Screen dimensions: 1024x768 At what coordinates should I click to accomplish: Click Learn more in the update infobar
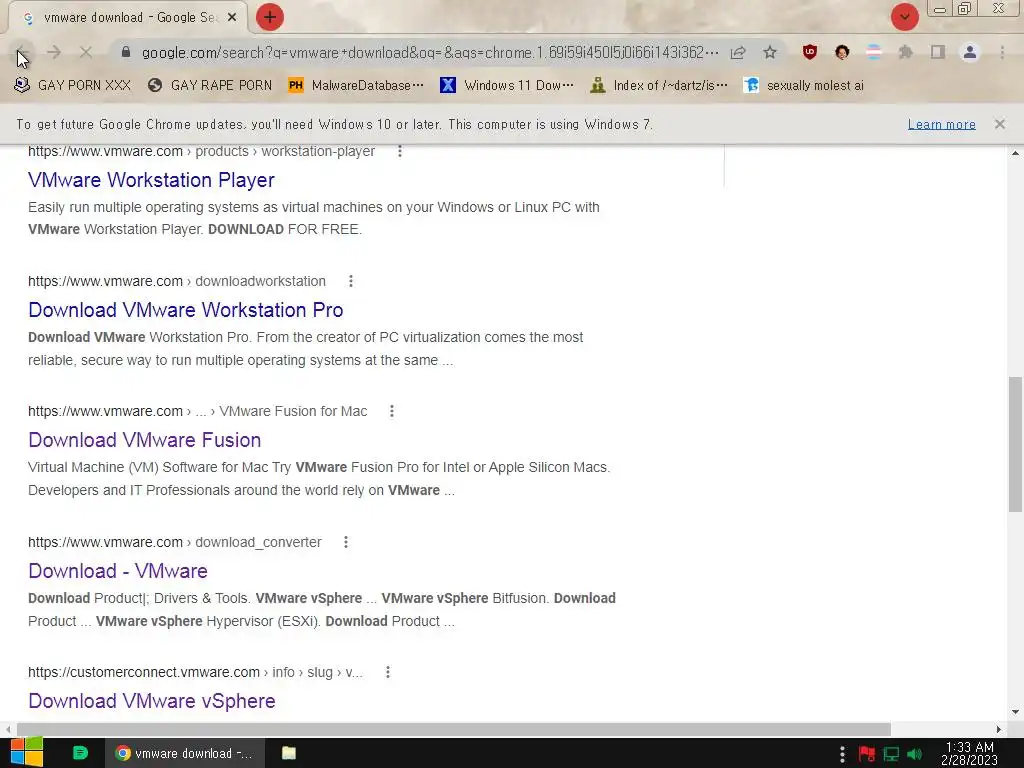941,124
